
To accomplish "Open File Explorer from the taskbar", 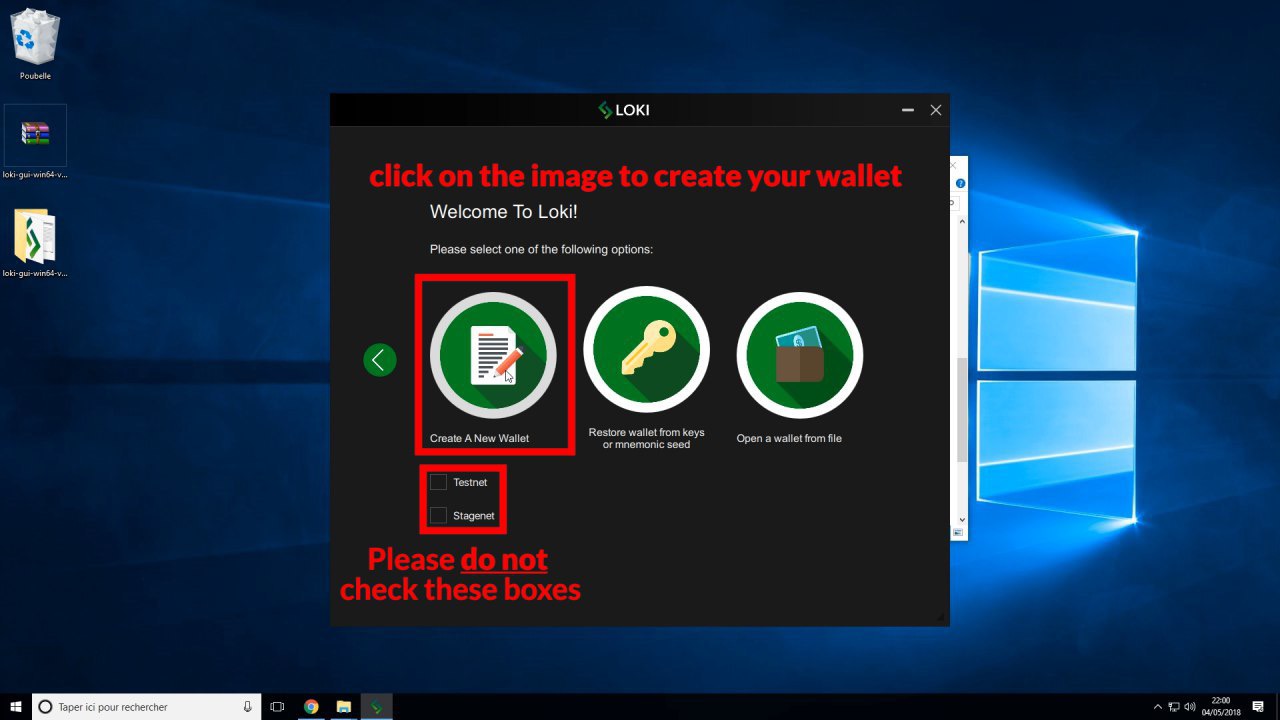I will click(x=343, y=706).
